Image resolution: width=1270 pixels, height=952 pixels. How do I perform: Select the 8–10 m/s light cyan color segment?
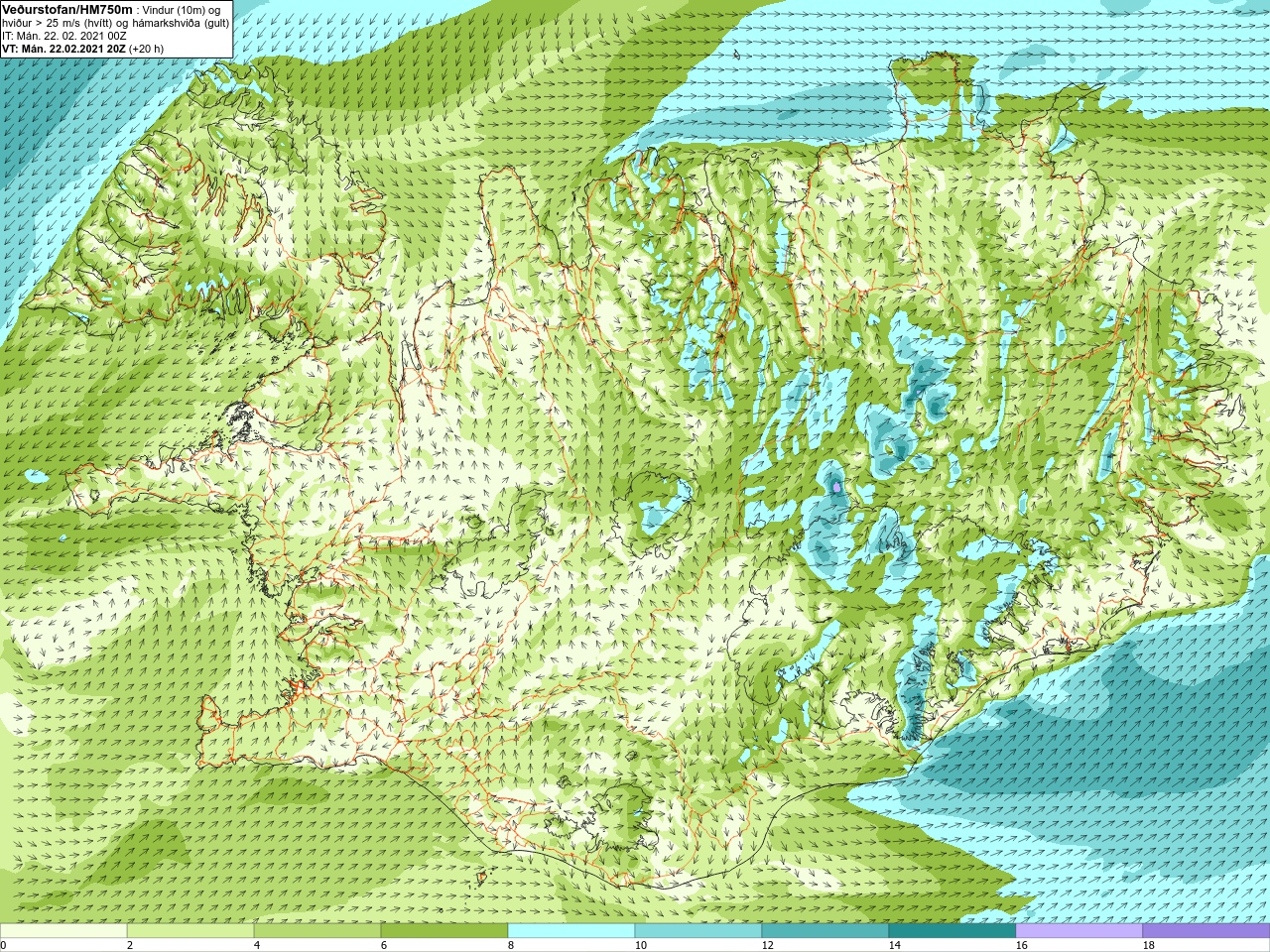pos(571,931)
